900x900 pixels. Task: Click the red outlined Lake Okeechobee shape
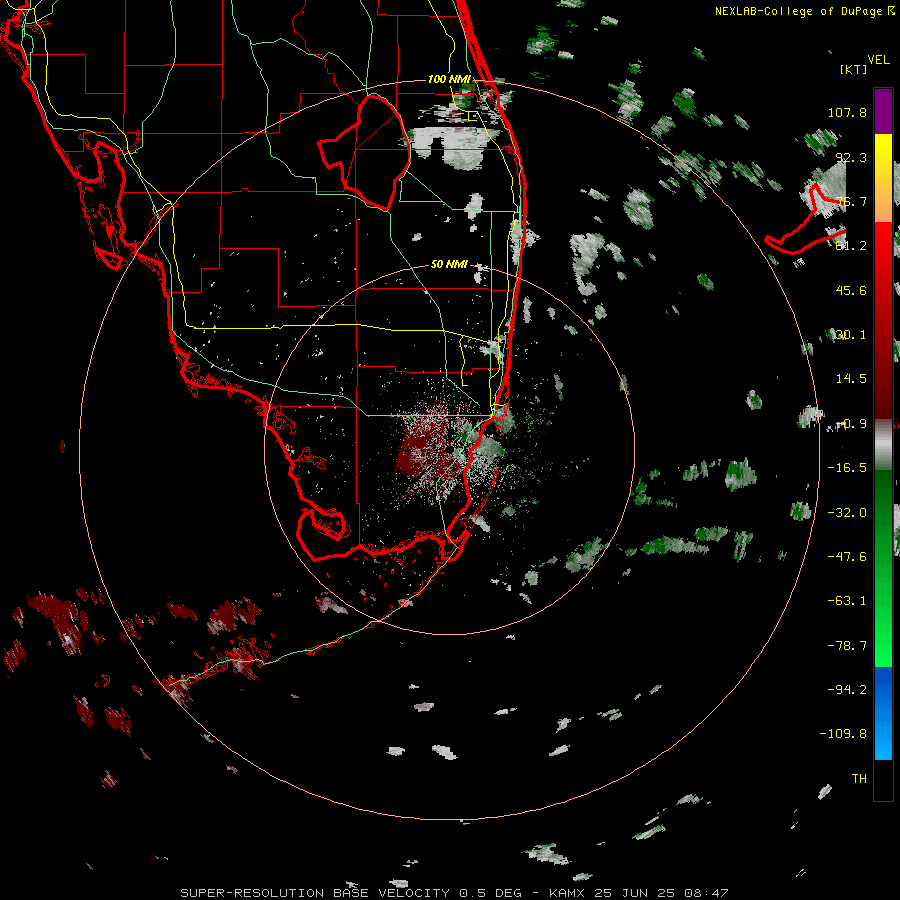pos(366,152)
